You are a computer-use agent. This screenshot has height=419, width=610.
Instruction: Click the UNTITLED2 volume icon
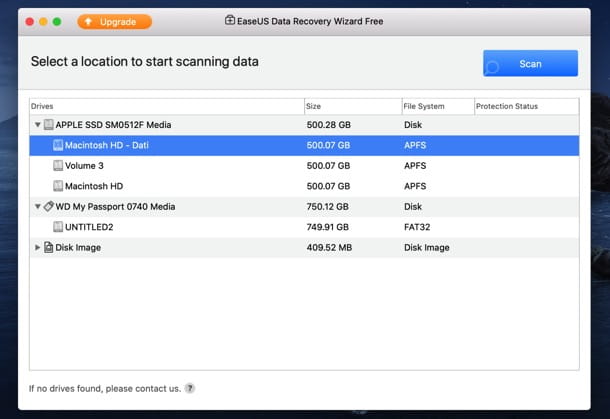[58, 227]
